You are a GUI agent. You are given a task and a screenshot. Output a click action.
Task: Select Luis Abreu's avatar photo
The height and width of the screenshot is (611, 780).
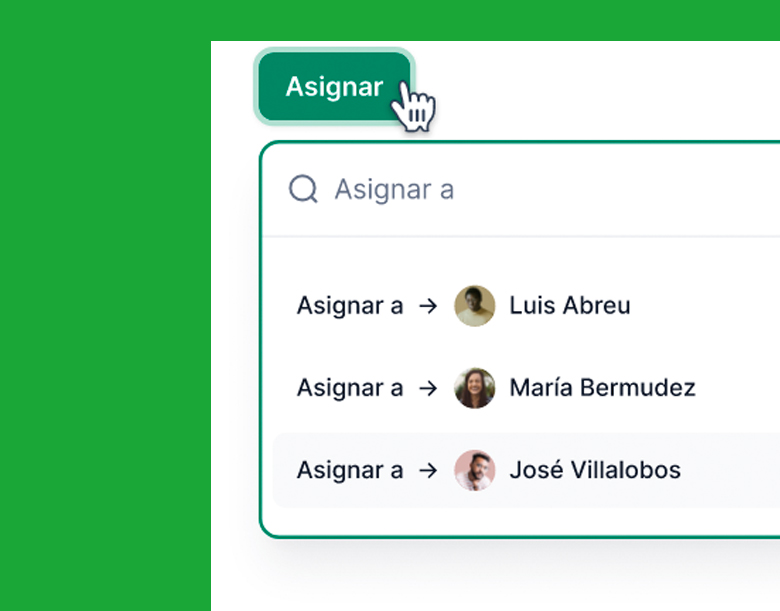pyautogui.click(x=475, y=306)
